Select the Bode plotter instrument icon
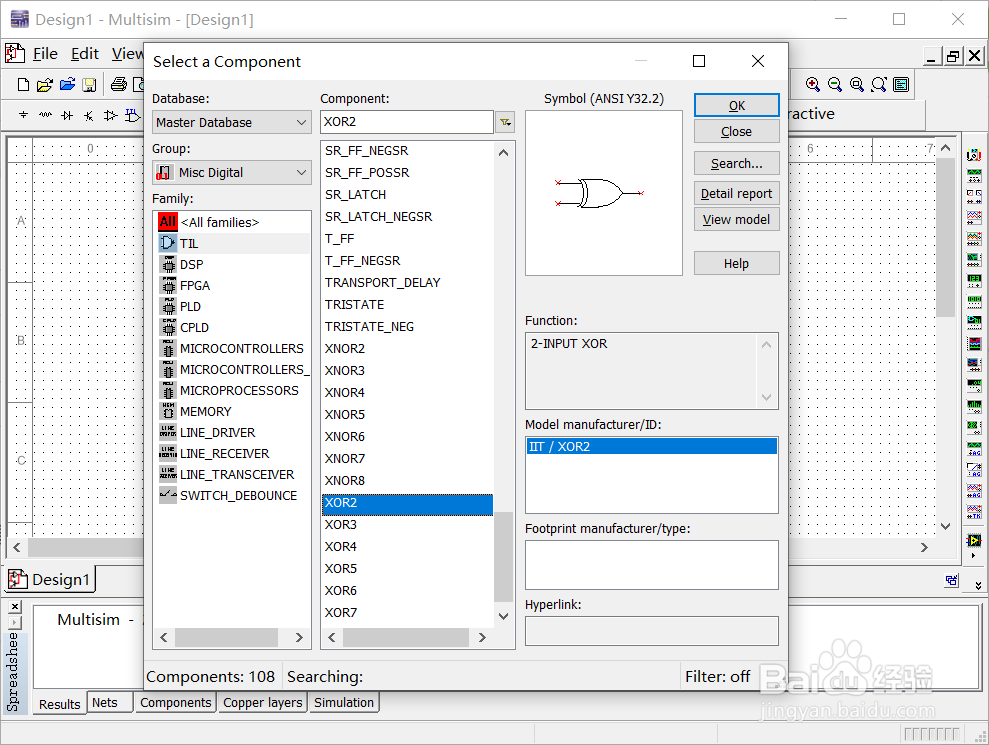 974,259
